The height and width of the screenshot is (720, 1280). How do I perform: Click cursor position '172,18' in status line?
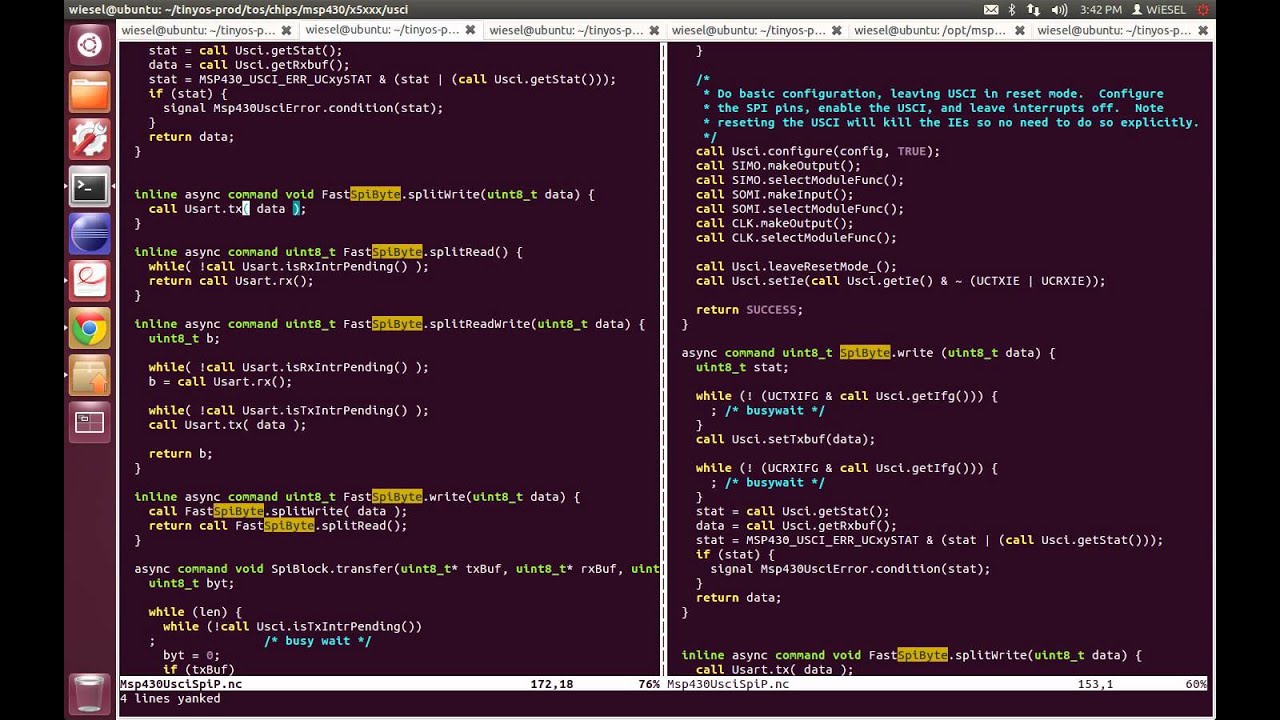pos(552,684)
